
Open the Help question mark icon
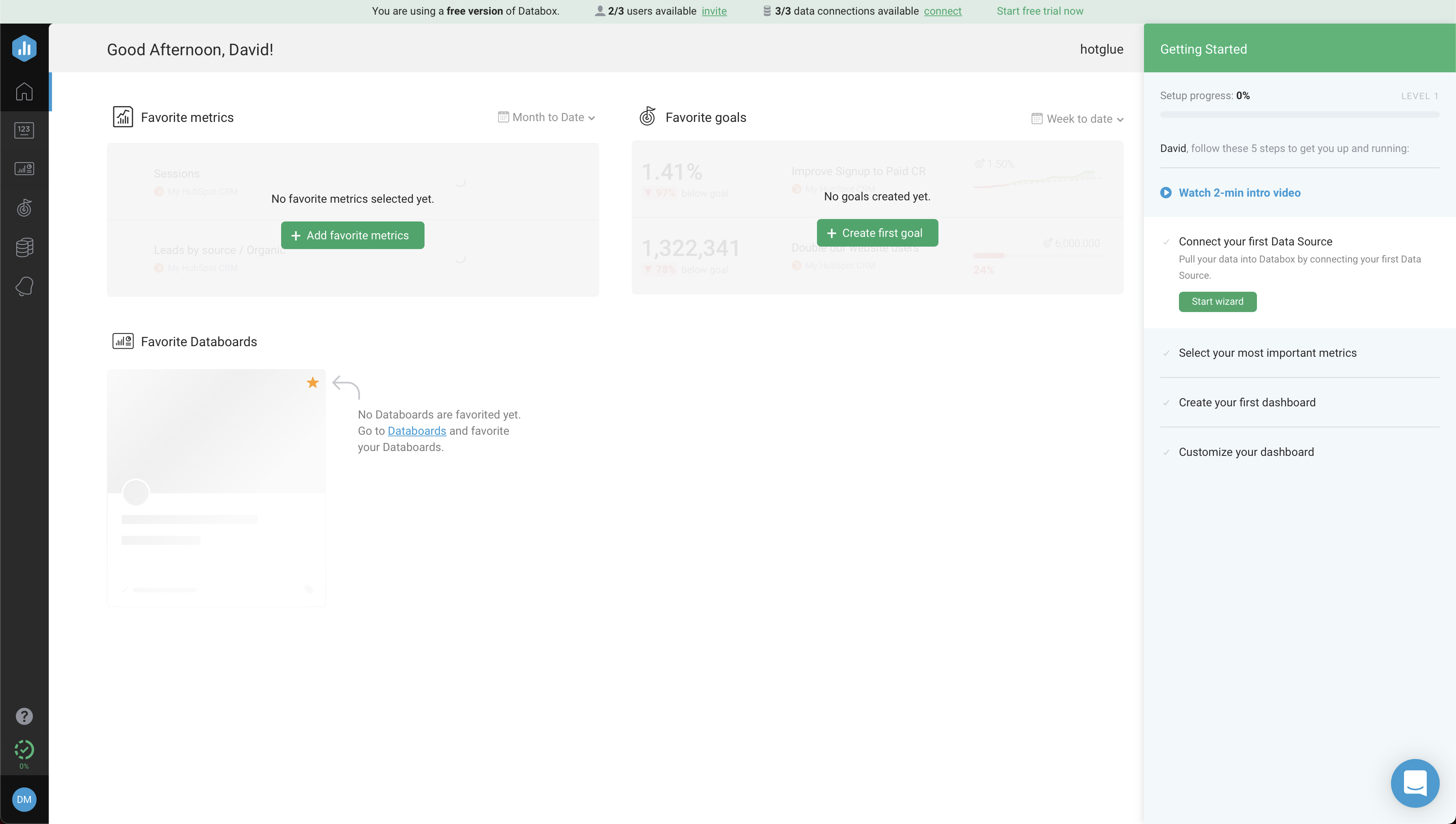[24, 716]
